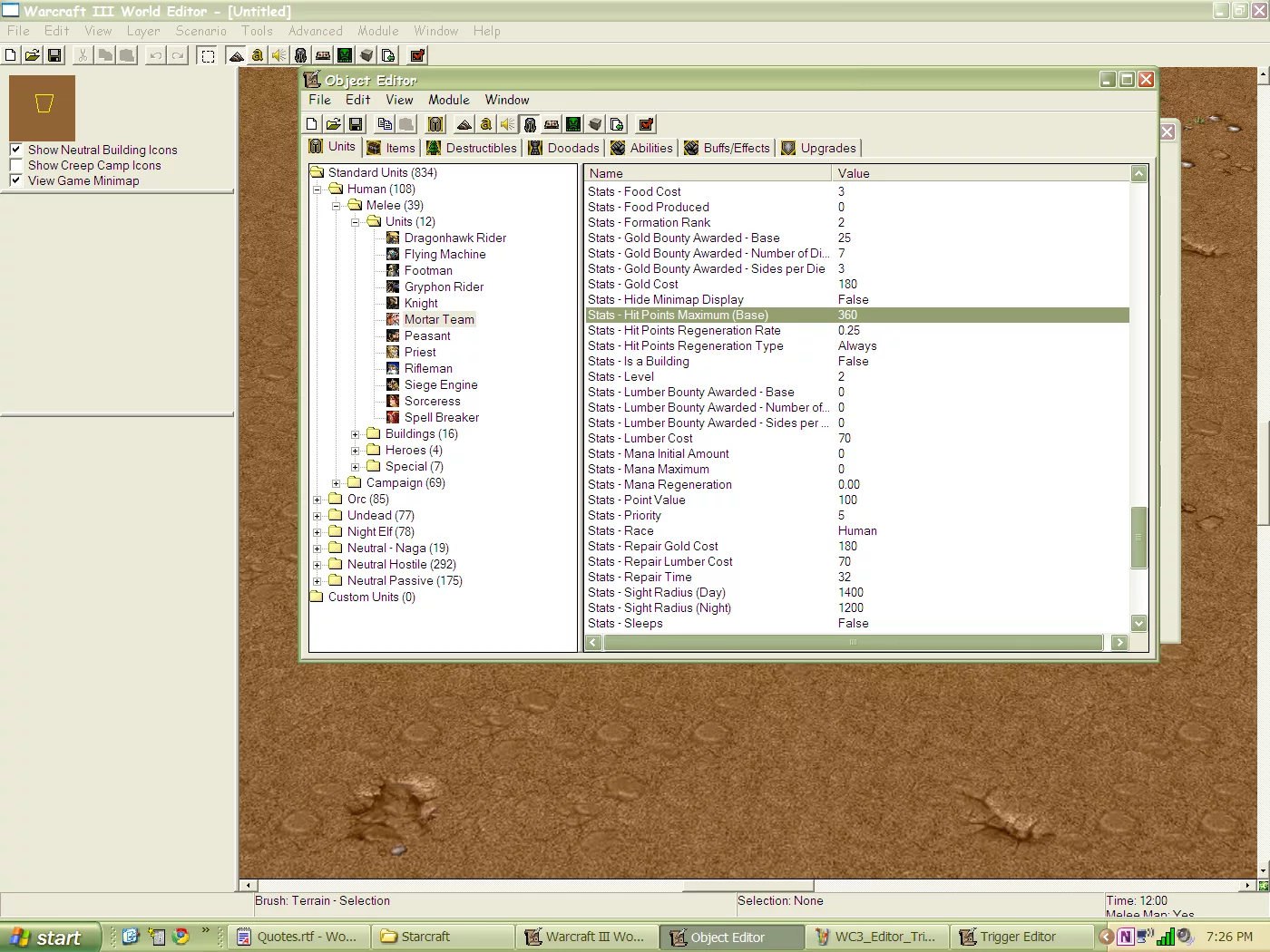
Task: Expand the Night Elf (78) folder
Action: click(x=317, y=532)
